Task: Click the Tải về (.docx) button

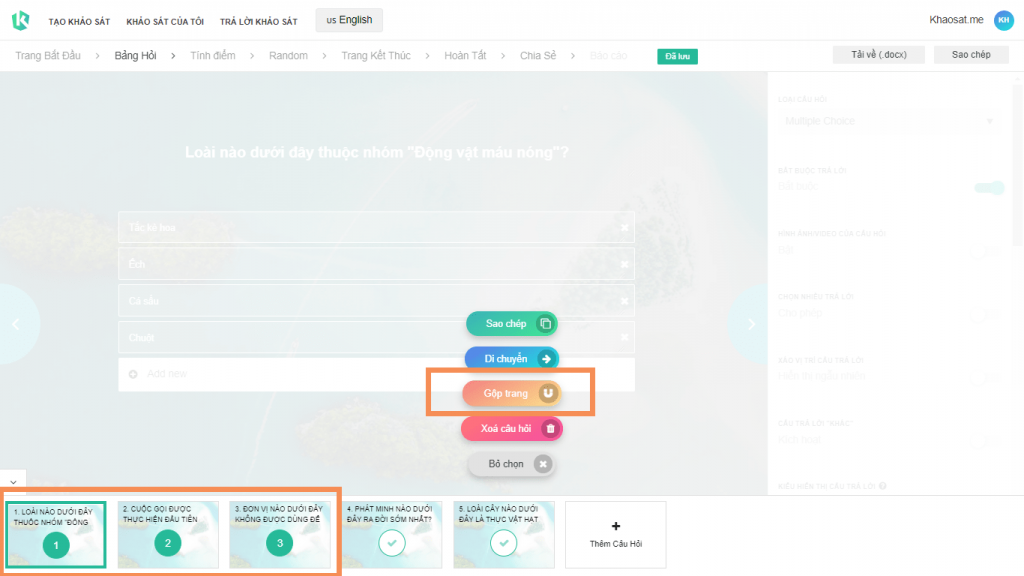Action: (x=878, y=55)
